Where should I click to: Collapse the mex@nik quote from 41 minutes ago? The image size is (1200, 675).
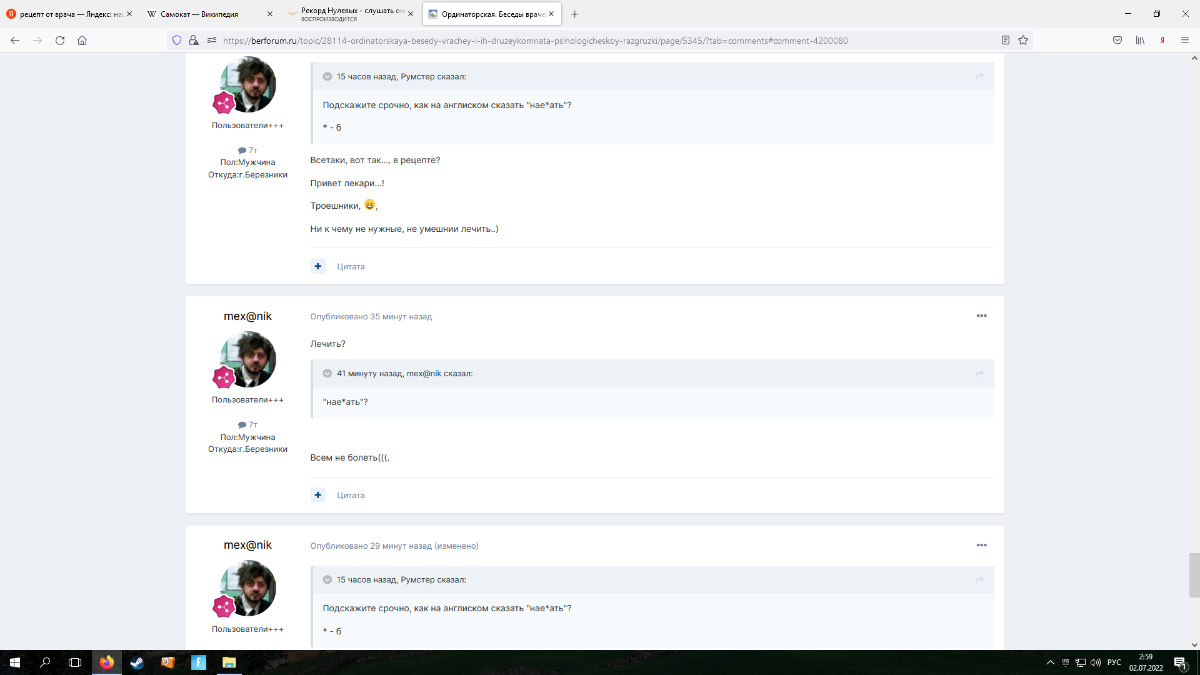(327, 373)
